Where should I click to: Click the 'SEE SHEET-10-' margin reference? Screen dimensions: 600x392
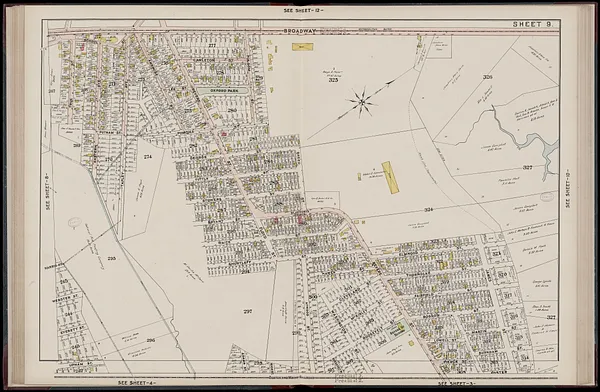click(568, 188)
